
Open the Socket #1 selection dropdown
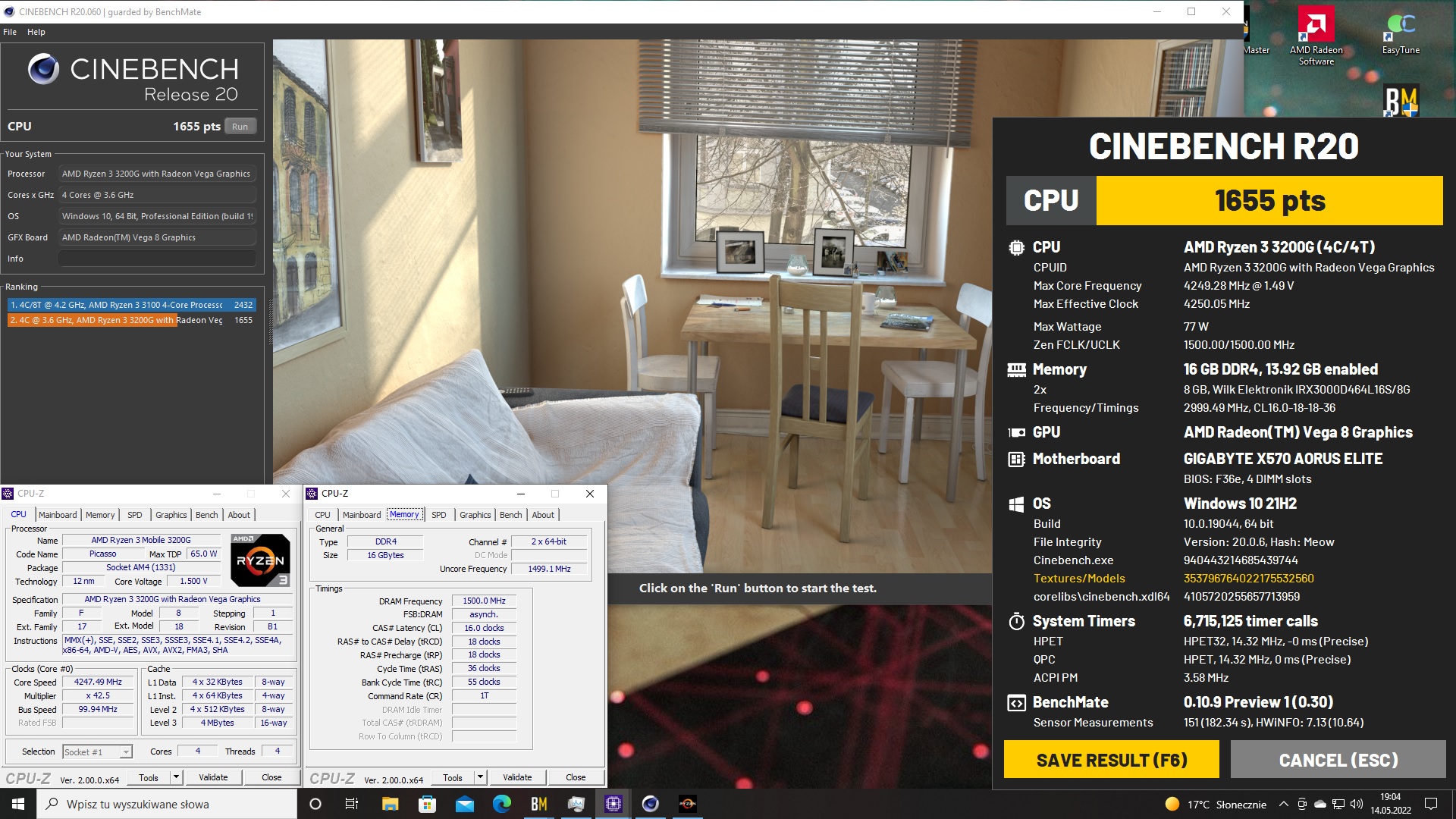(x=98, y=752)
